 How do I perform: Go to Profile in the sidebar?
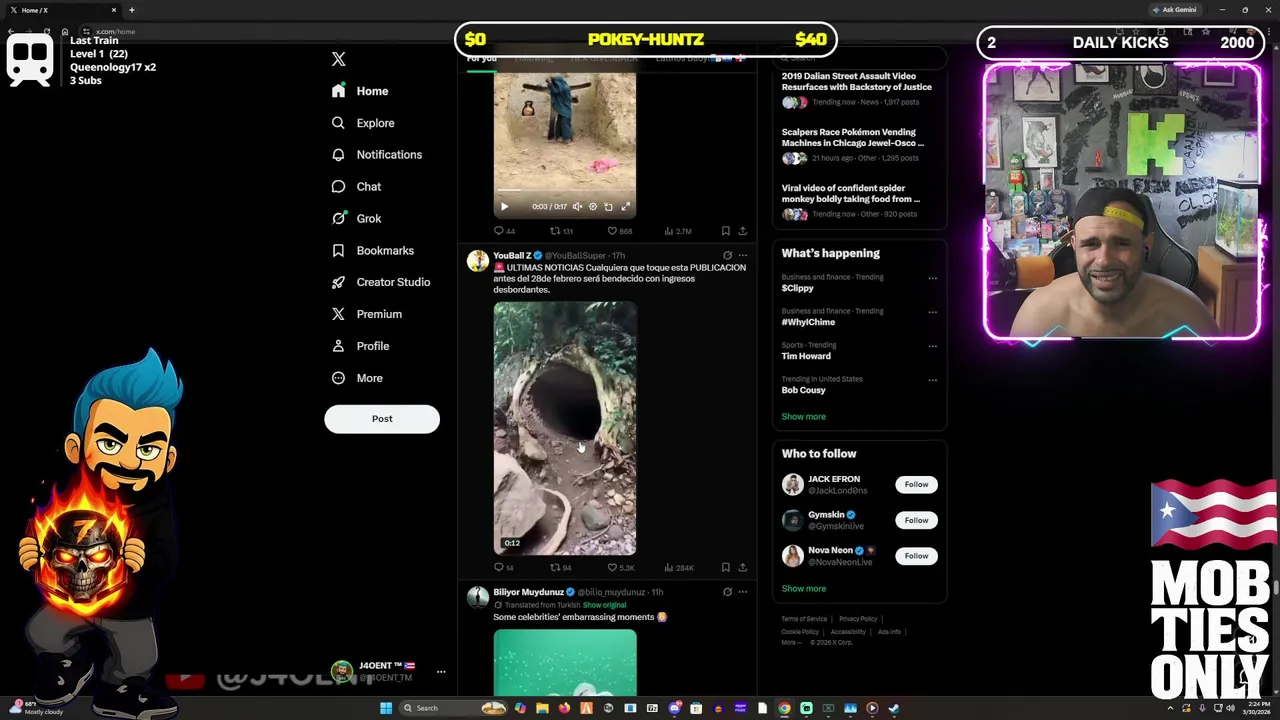coord(360,346)
